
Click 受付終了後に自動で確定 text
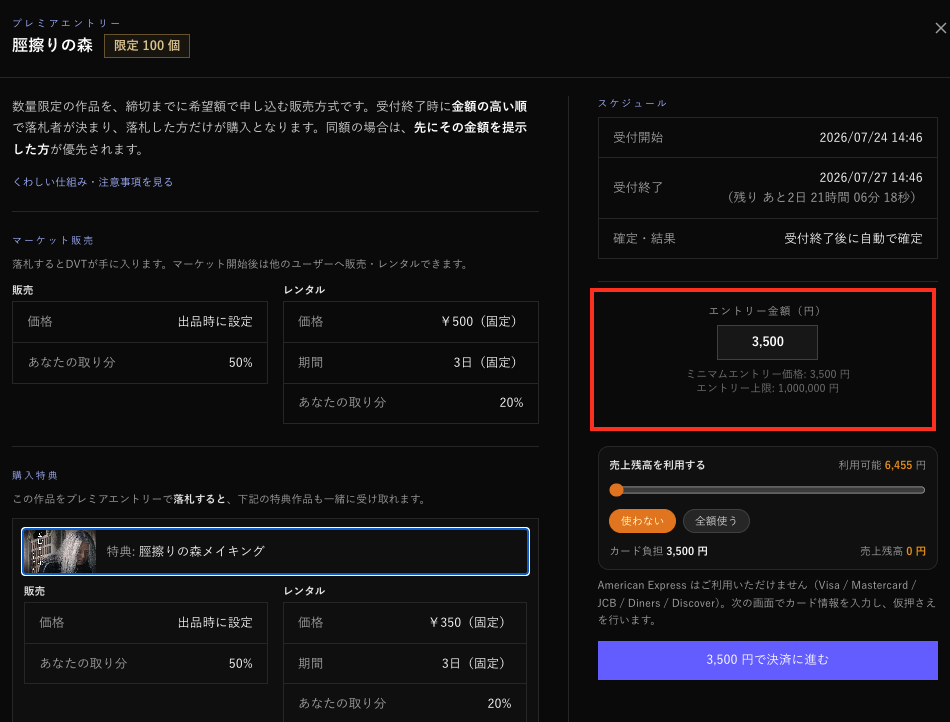click(x=853, y=239)
